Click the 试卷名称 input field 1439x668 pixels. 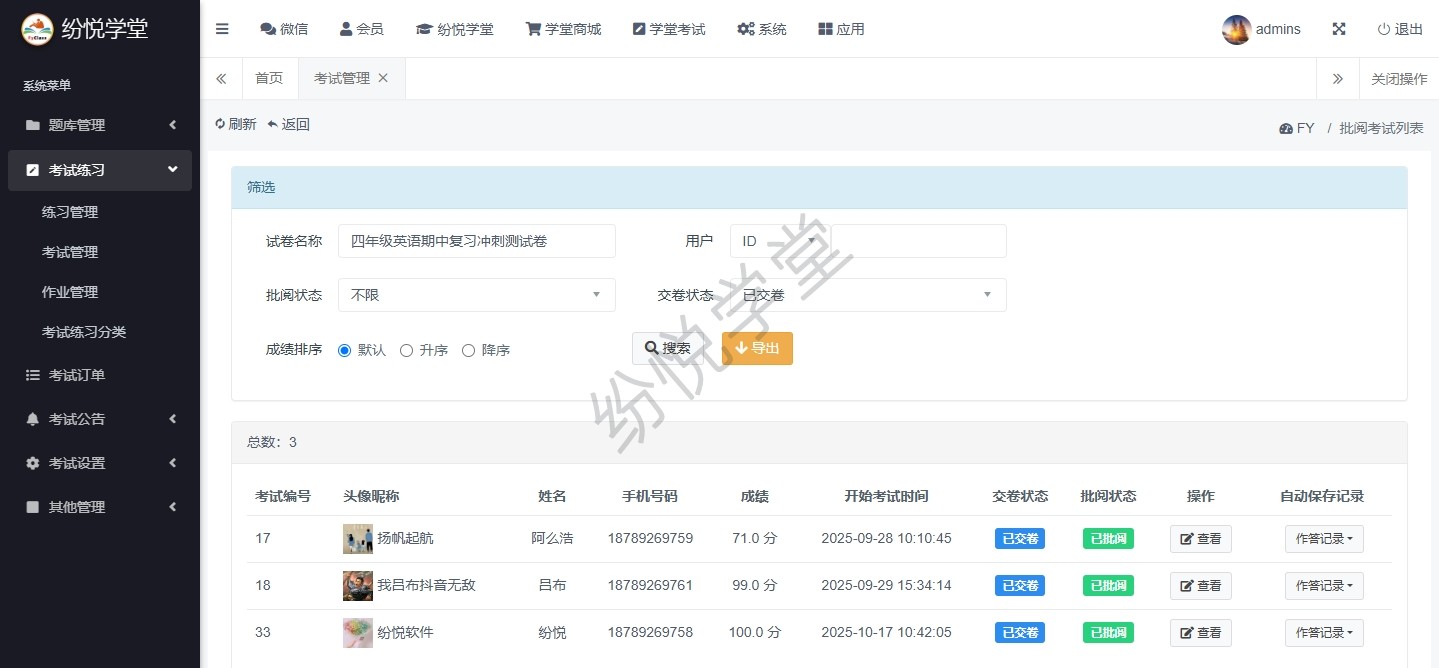click(476, 241)
